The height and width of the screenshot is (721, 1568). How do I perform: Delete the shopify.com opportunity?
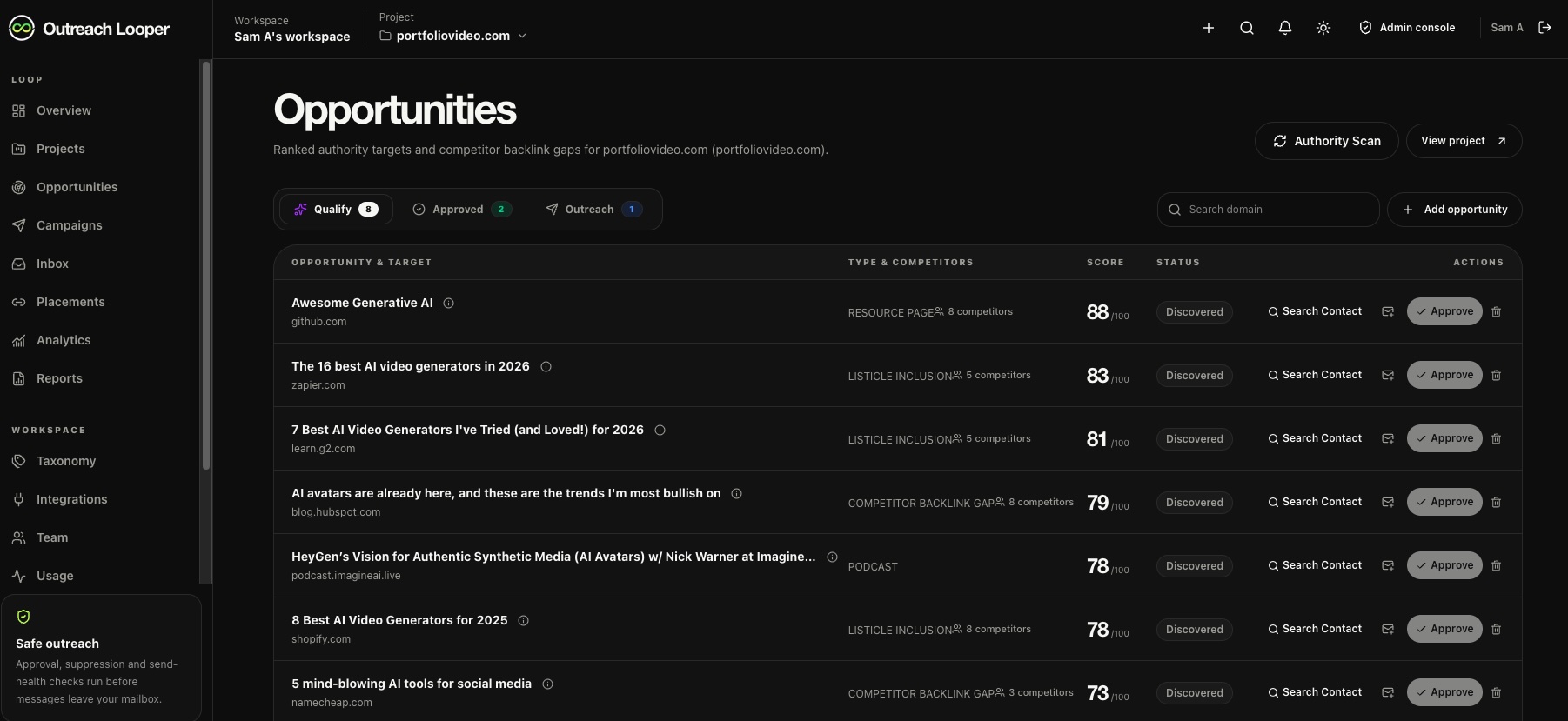(x=1497, y=629)
